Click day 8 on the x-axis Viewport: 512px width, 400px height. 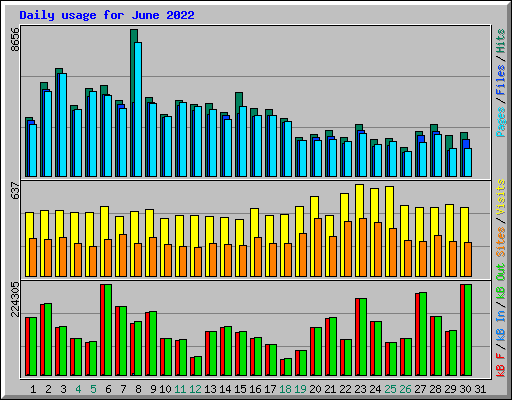click(138, 389)
